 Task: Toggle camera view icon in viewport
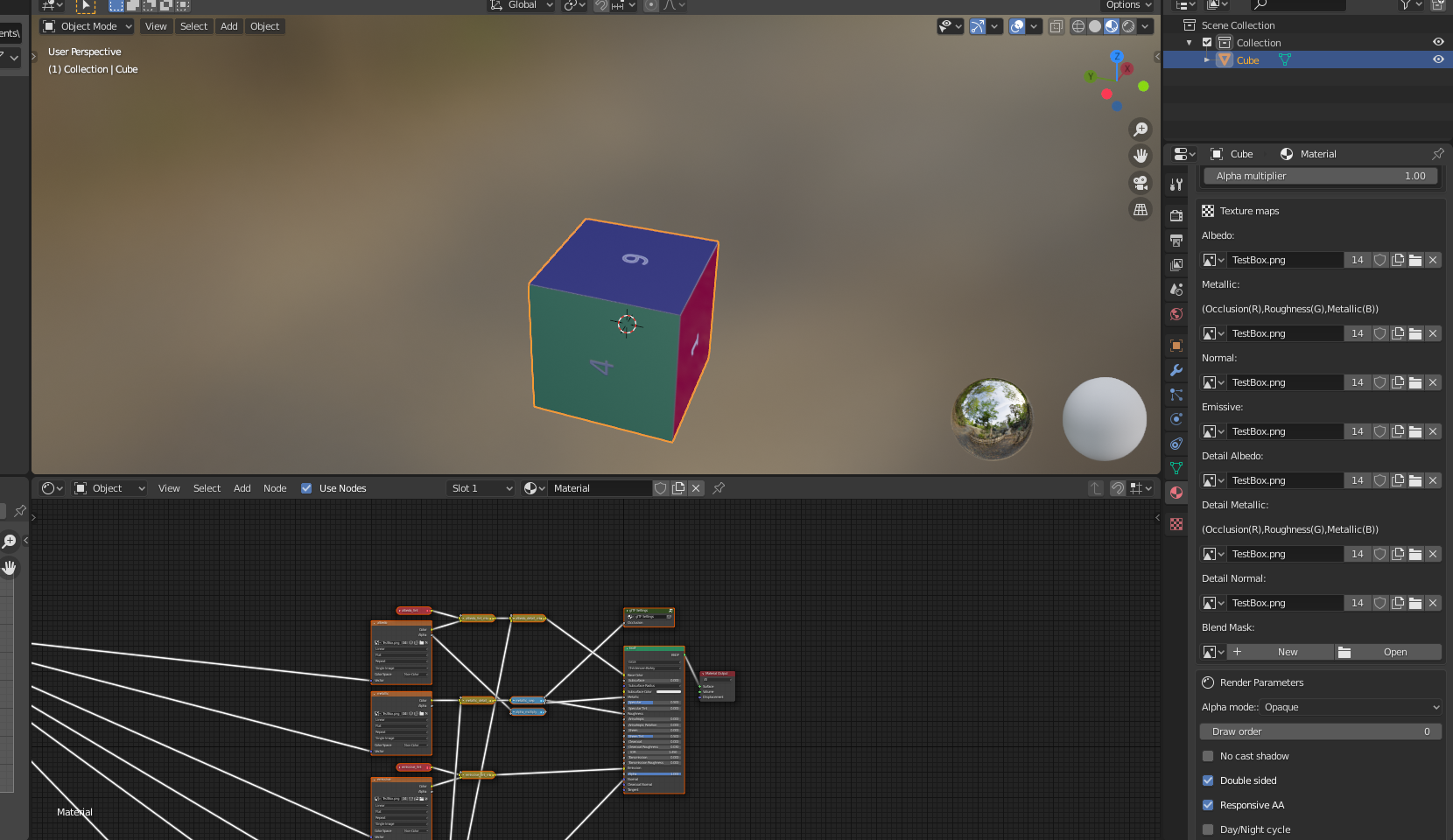[x=1141, y=183]
